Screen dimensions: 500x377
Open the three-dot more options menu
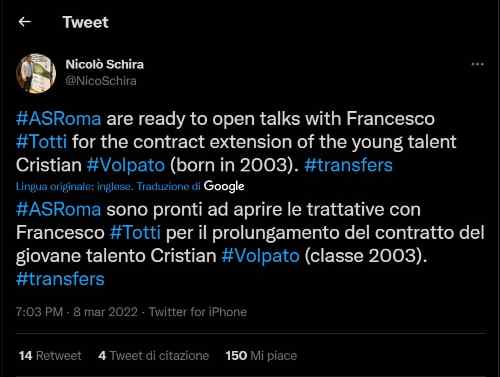point(478,64)
